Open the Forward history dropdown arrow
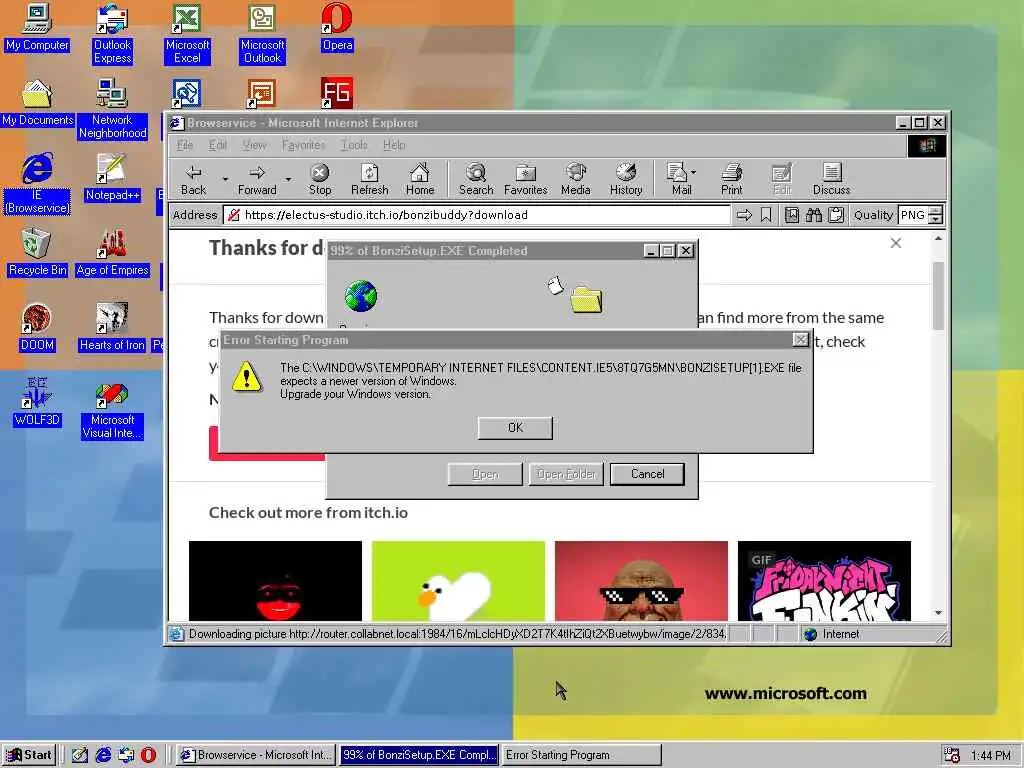Image resolution: width=1024 pixels, height=768 pixels. coord(288,179)
